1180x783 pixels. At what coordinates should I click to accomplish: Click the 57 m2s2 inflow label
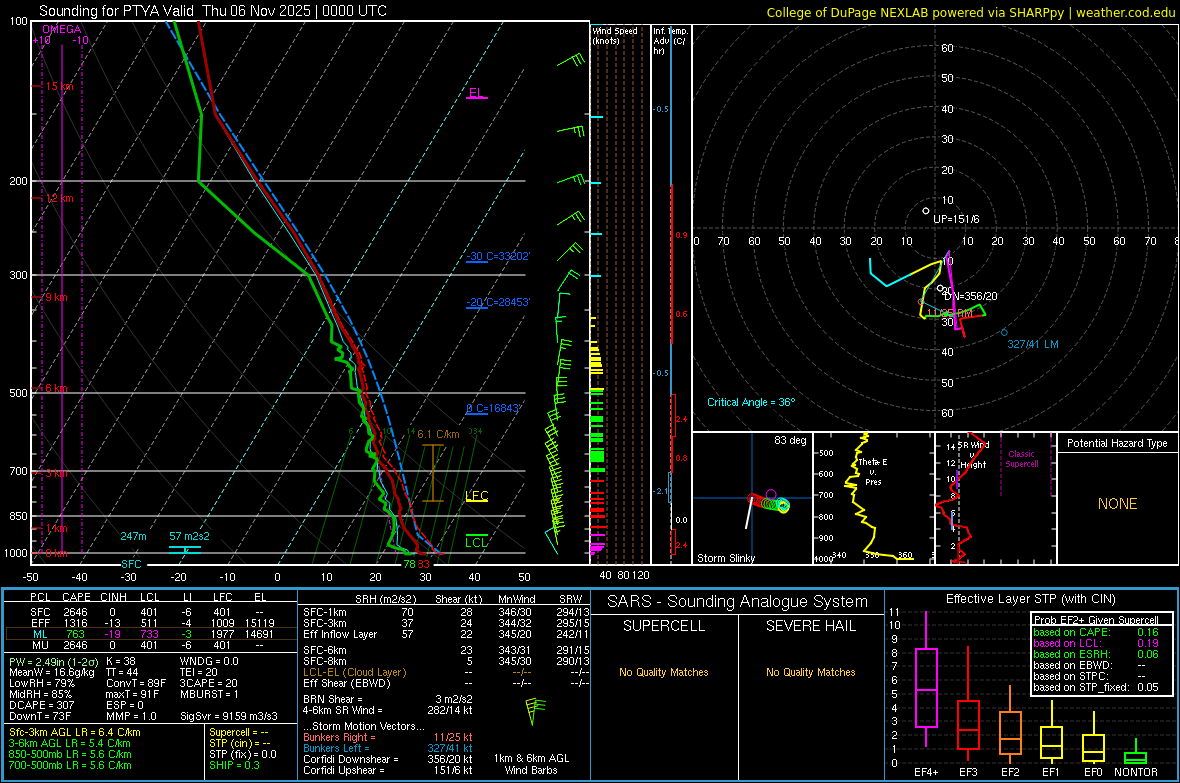pyautogui.click(x=189, y=536)
